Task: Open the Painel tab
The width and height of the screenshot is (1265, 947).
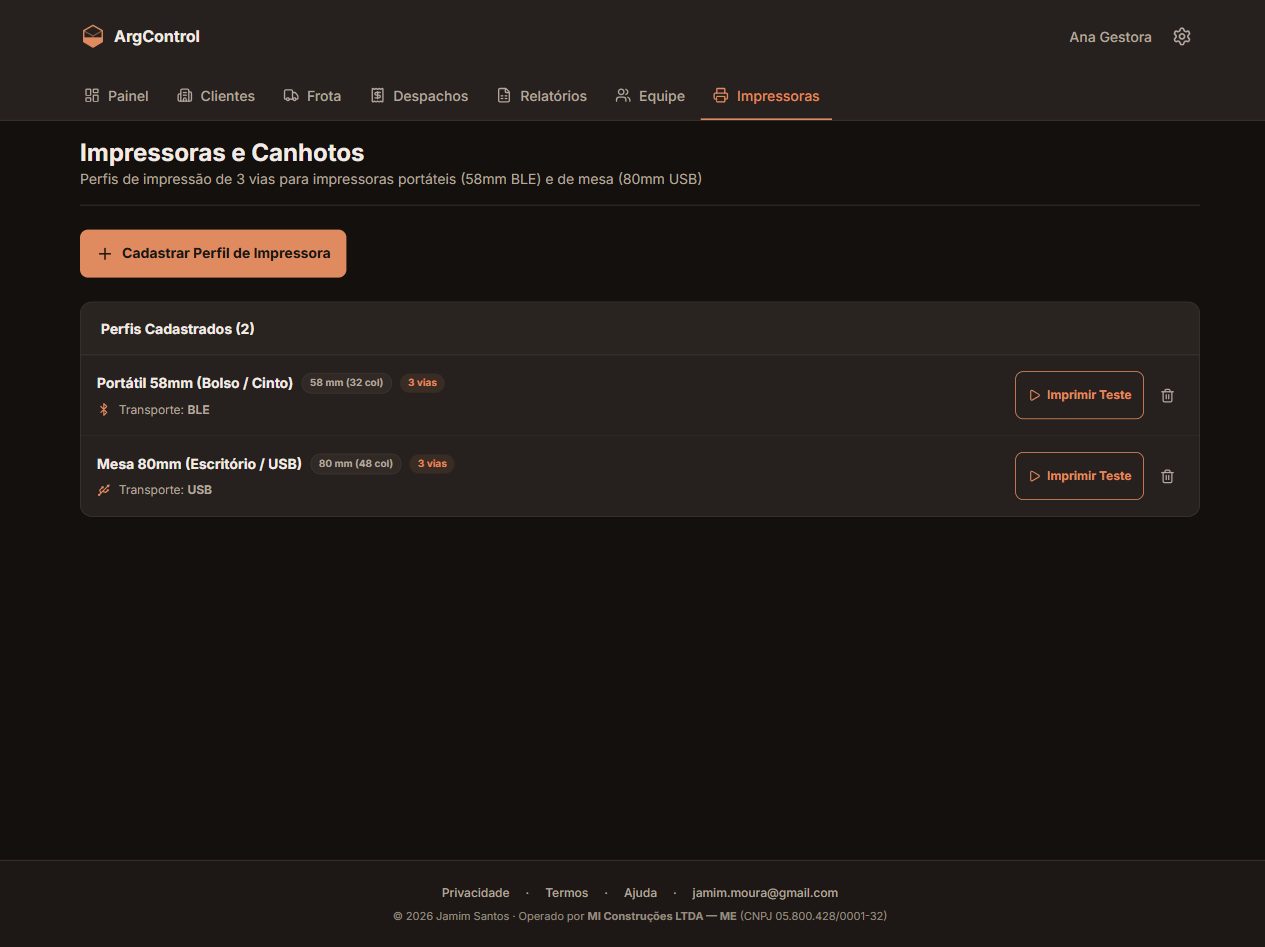Action: pos(116,96)
